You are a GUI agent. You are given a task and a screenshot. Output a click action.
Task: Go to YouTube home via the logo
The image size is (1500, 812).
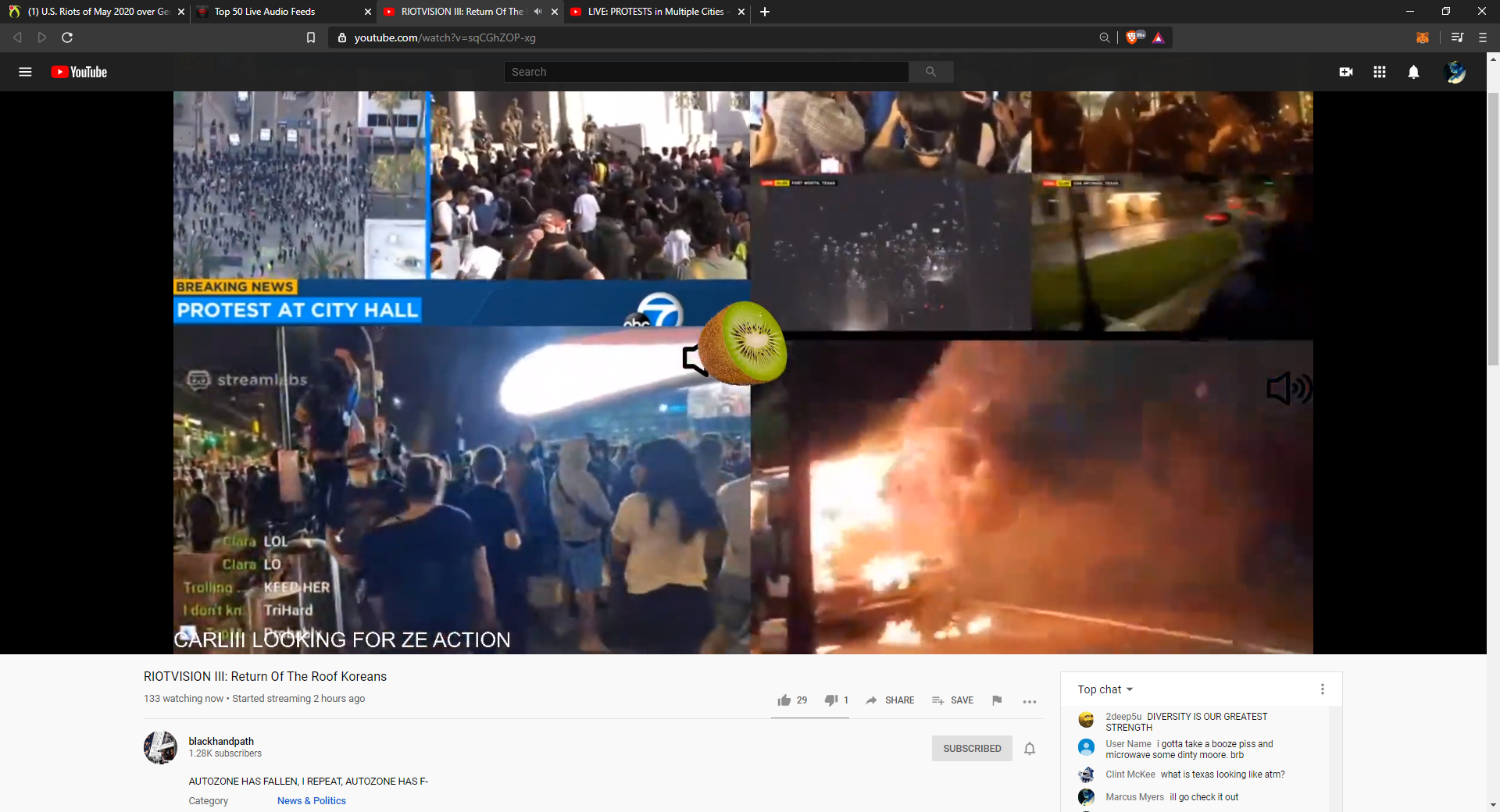click(79, 72)
